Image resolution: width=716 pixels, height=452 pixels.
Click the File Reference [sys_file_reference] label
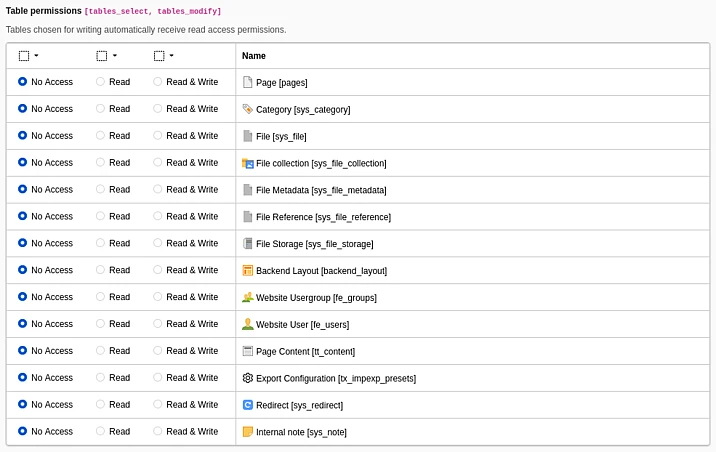pos(323,217)
